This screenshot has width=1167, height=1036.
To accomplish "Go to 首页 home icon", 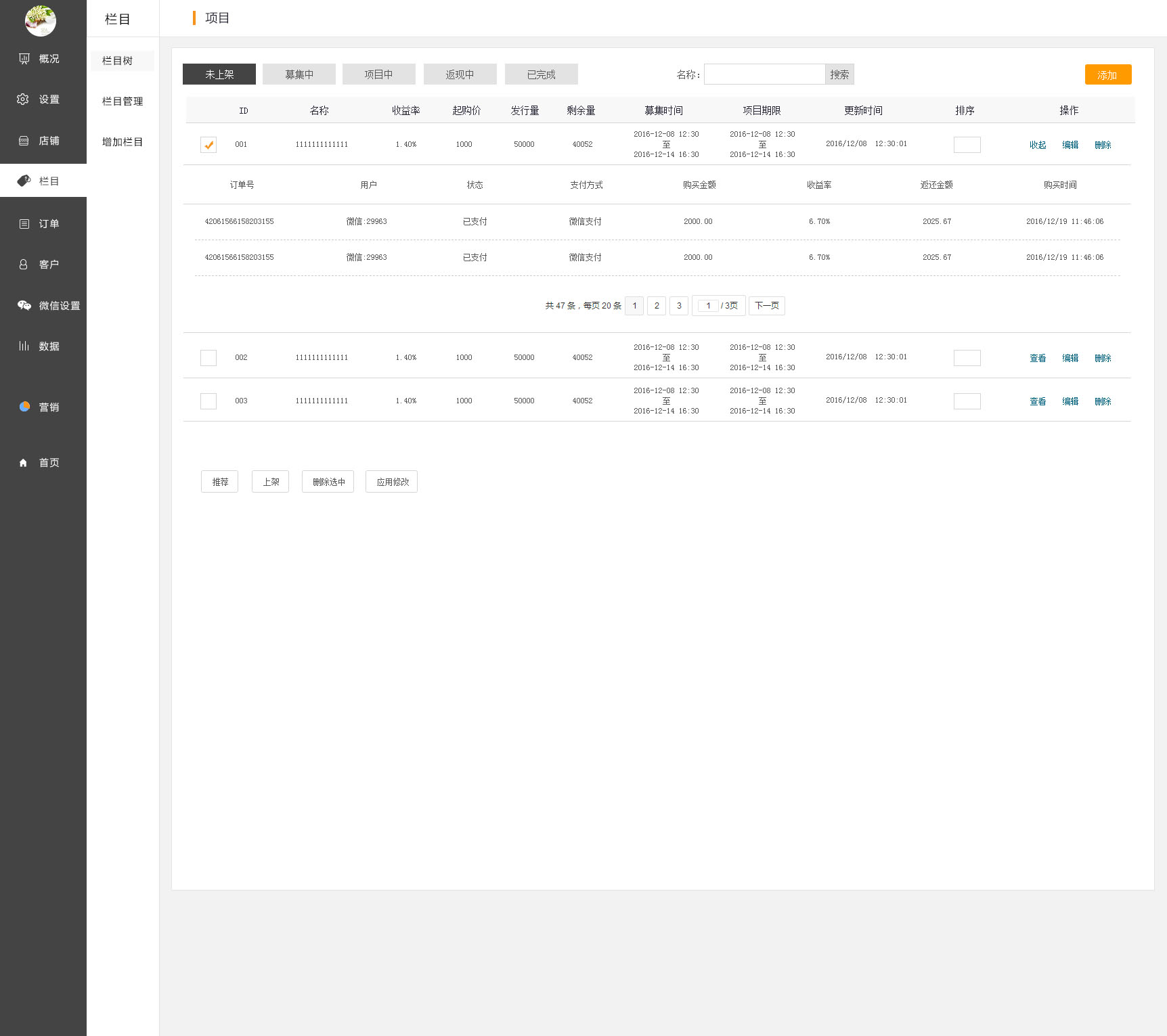I will coord(24,463).
